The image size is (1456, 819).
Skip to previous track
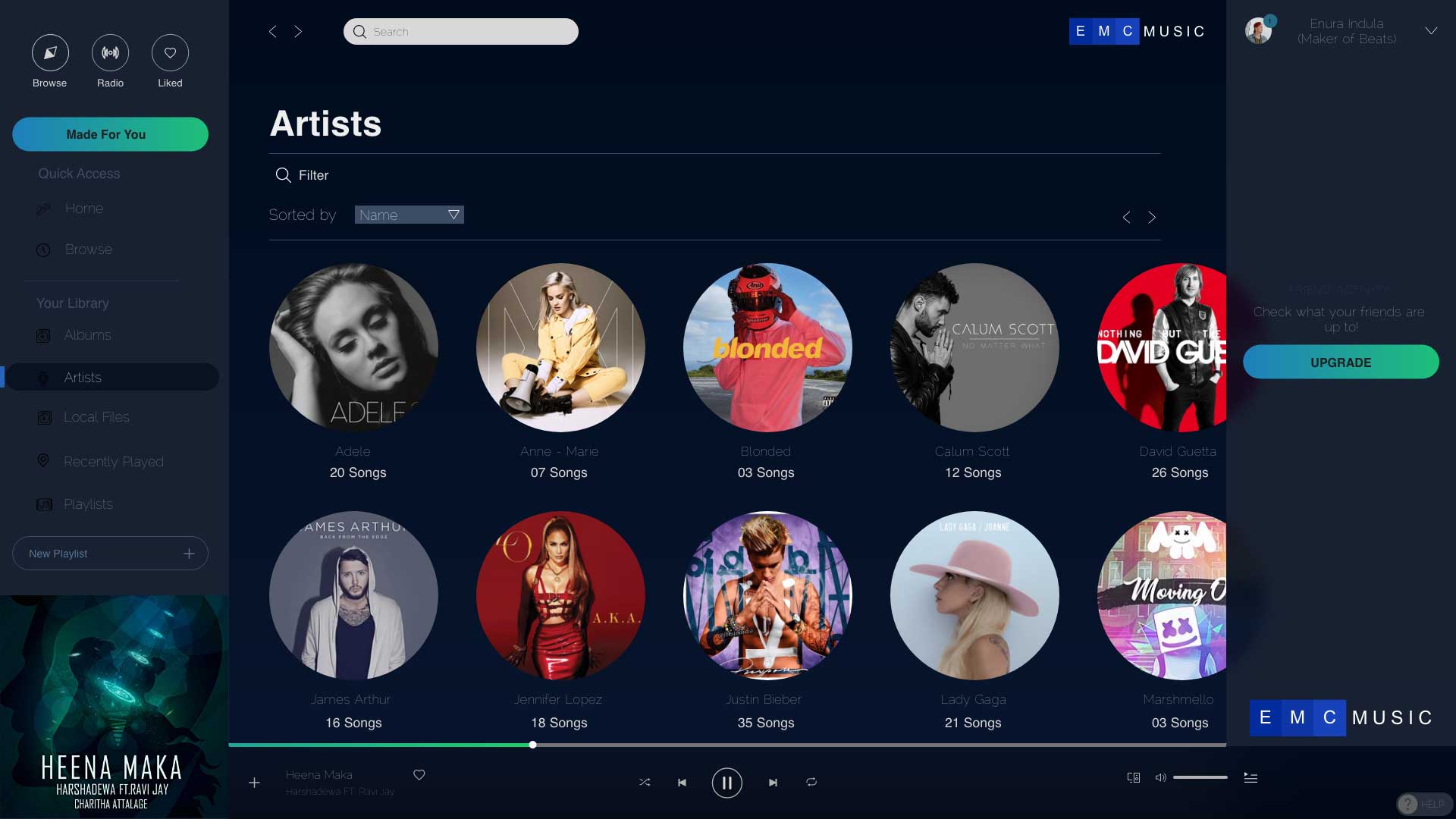(682, 783)
